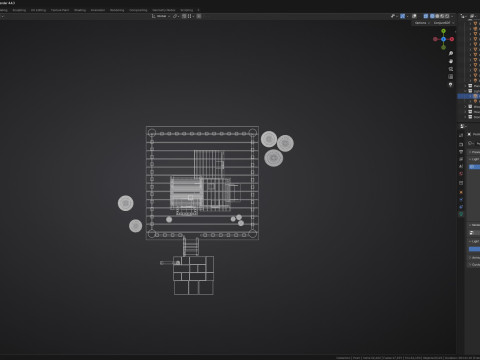Click the red X axis on navigation gizmo

pos(452,39)
